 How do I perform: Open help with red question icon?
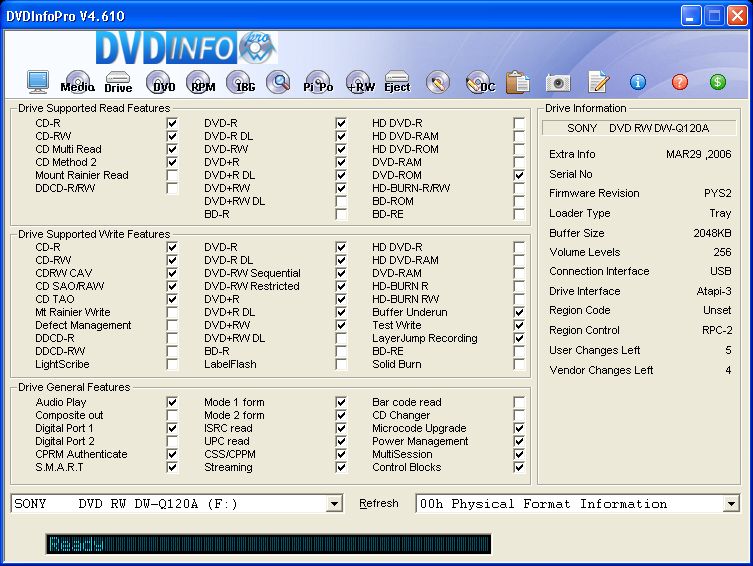tap(680, 82)
